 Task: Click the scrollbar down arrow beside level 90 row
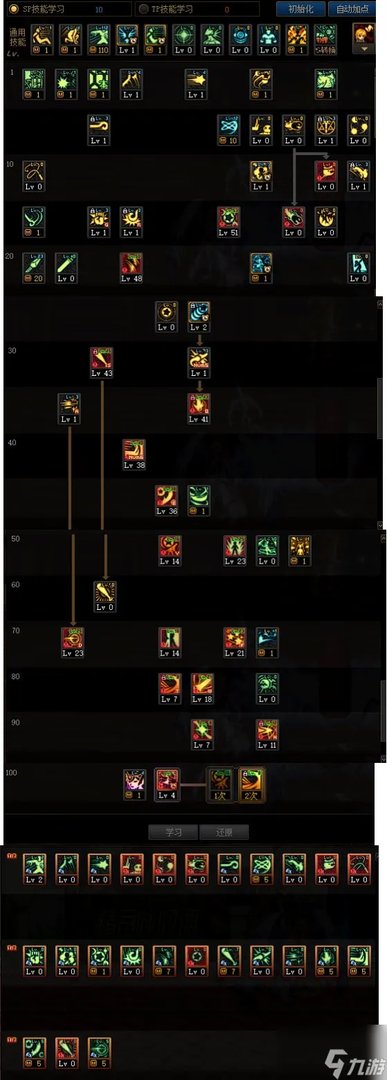pos(383,758)
